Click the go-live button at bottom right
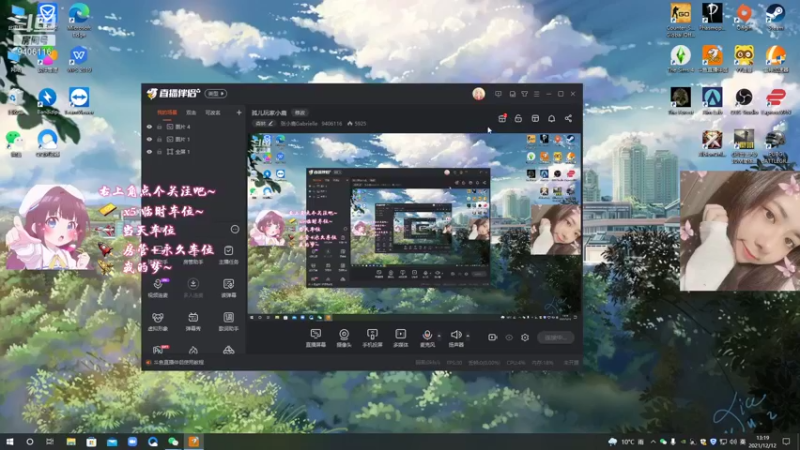The image size is (800, 450). 556,337
